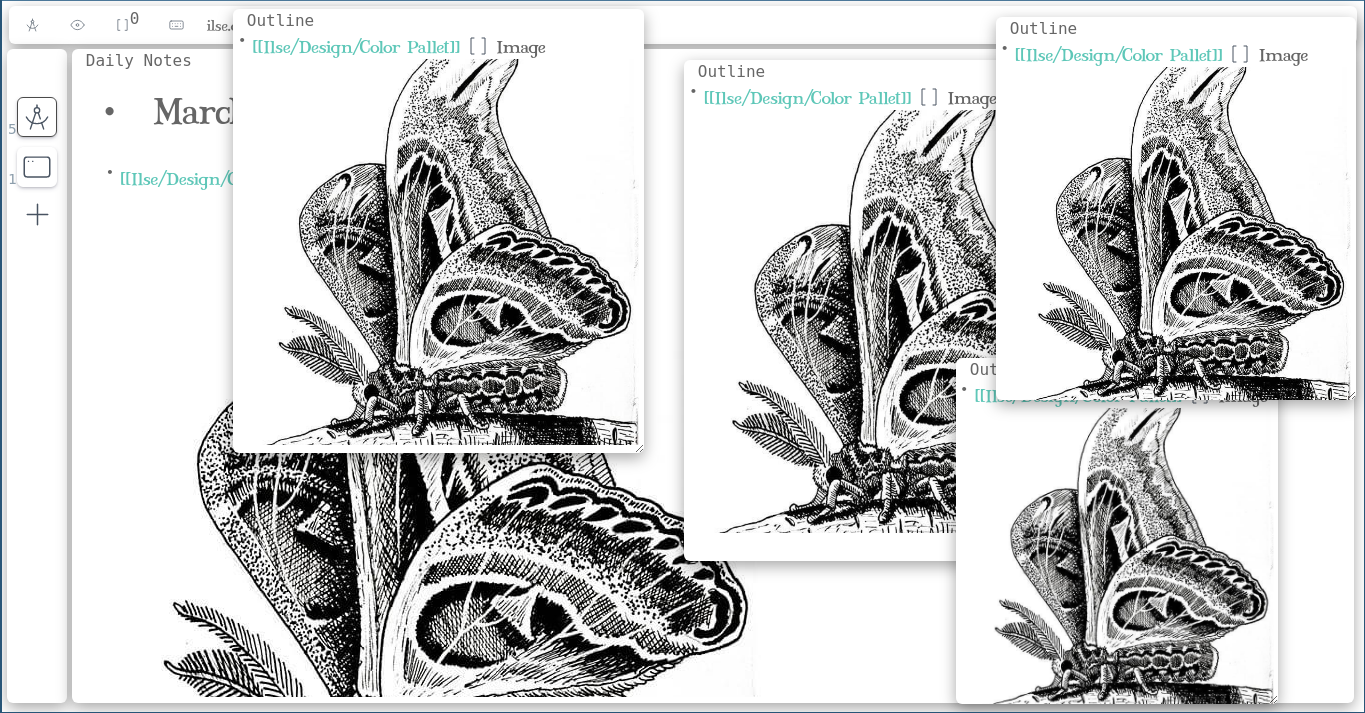Screen dimensions: 1365x713
Task: Select the window frame button in left sidebar
Action: coord(37,167)
